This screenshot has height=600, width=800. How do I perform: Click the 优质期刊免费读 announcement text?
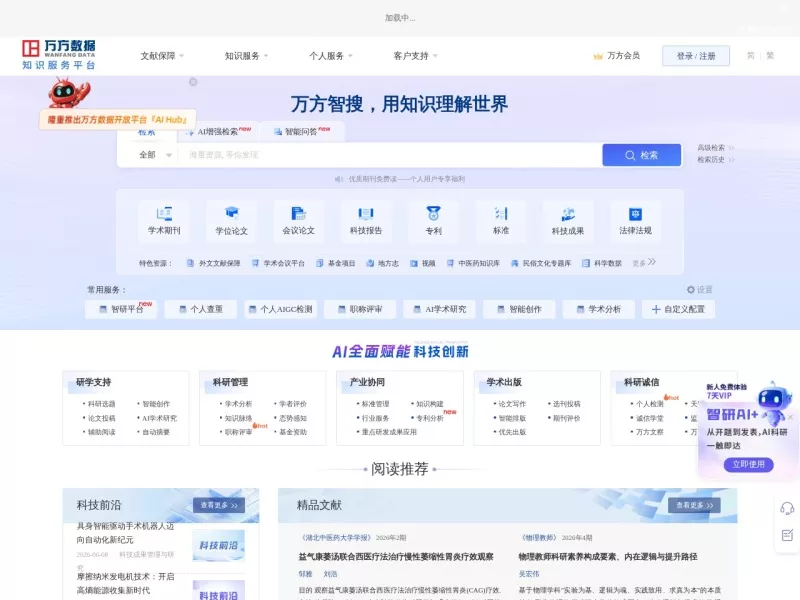(x=406, y=179)
